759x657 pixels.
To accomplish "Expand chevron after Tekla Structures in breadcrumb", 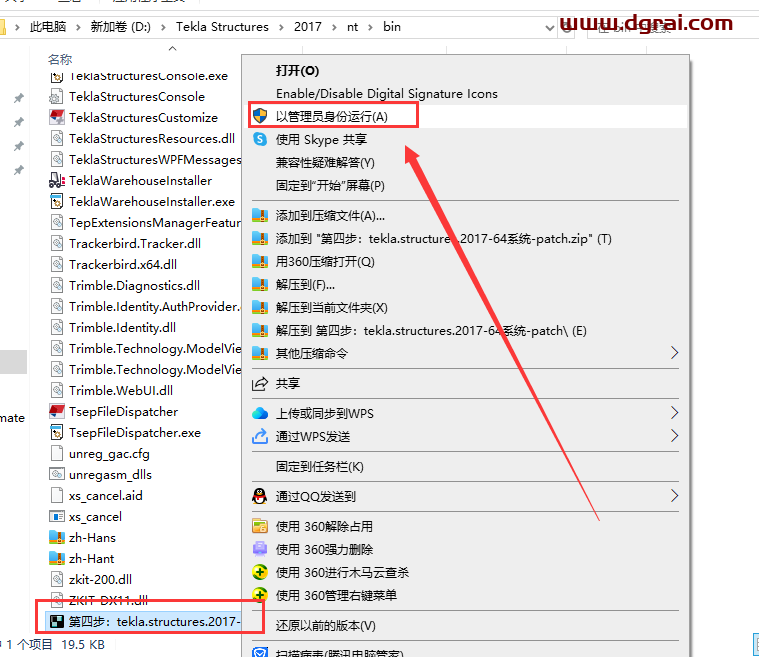I will pyautogui.click(x=281, y=27).
